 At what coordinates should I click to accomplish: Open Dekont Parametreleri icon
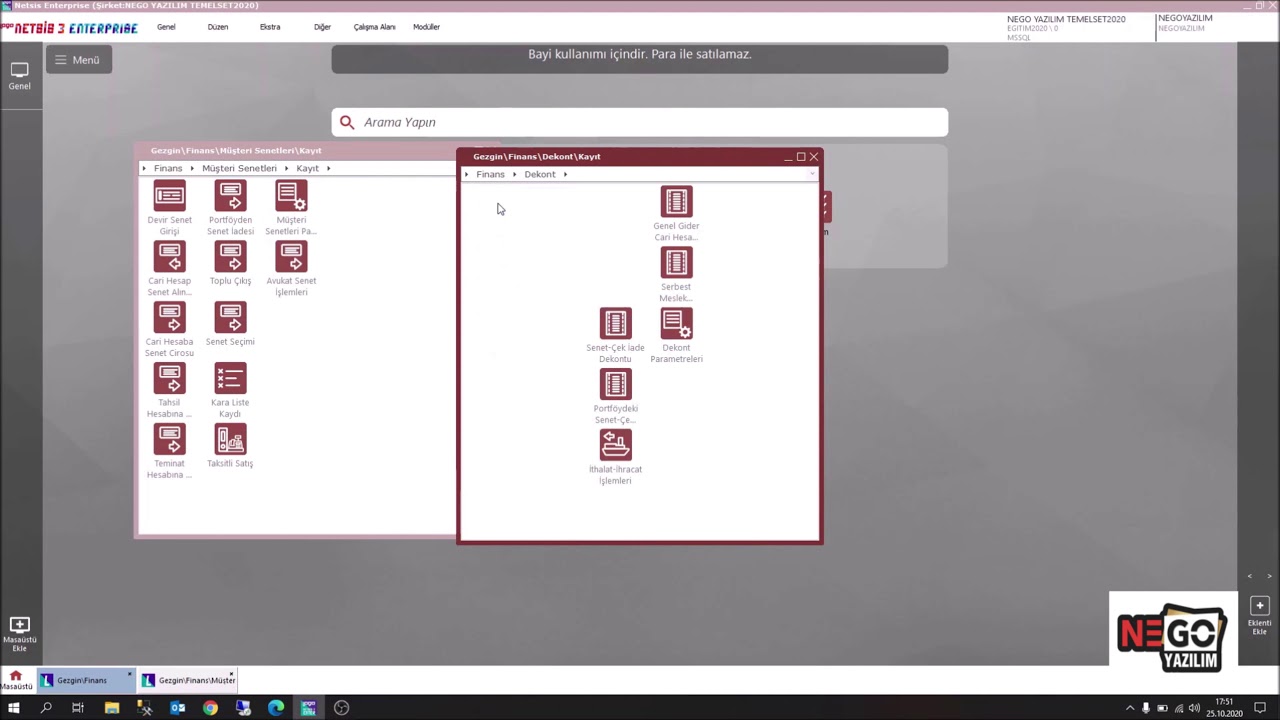(676, 324)
